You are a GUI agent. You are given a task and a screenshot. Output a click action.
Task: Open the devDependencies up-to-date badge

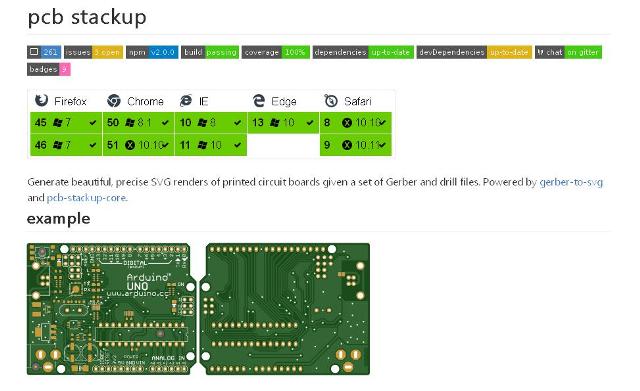(474, 52)
